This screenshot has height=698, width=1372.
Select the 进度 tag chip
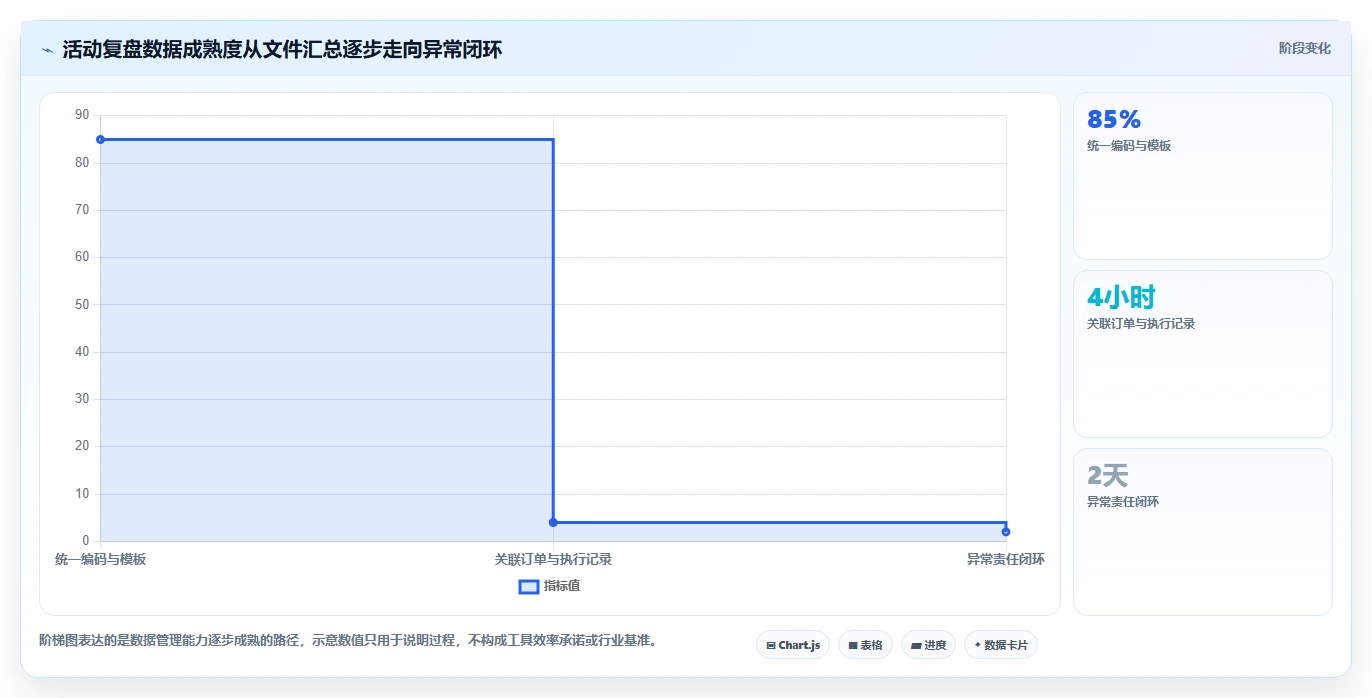(928, 645)
